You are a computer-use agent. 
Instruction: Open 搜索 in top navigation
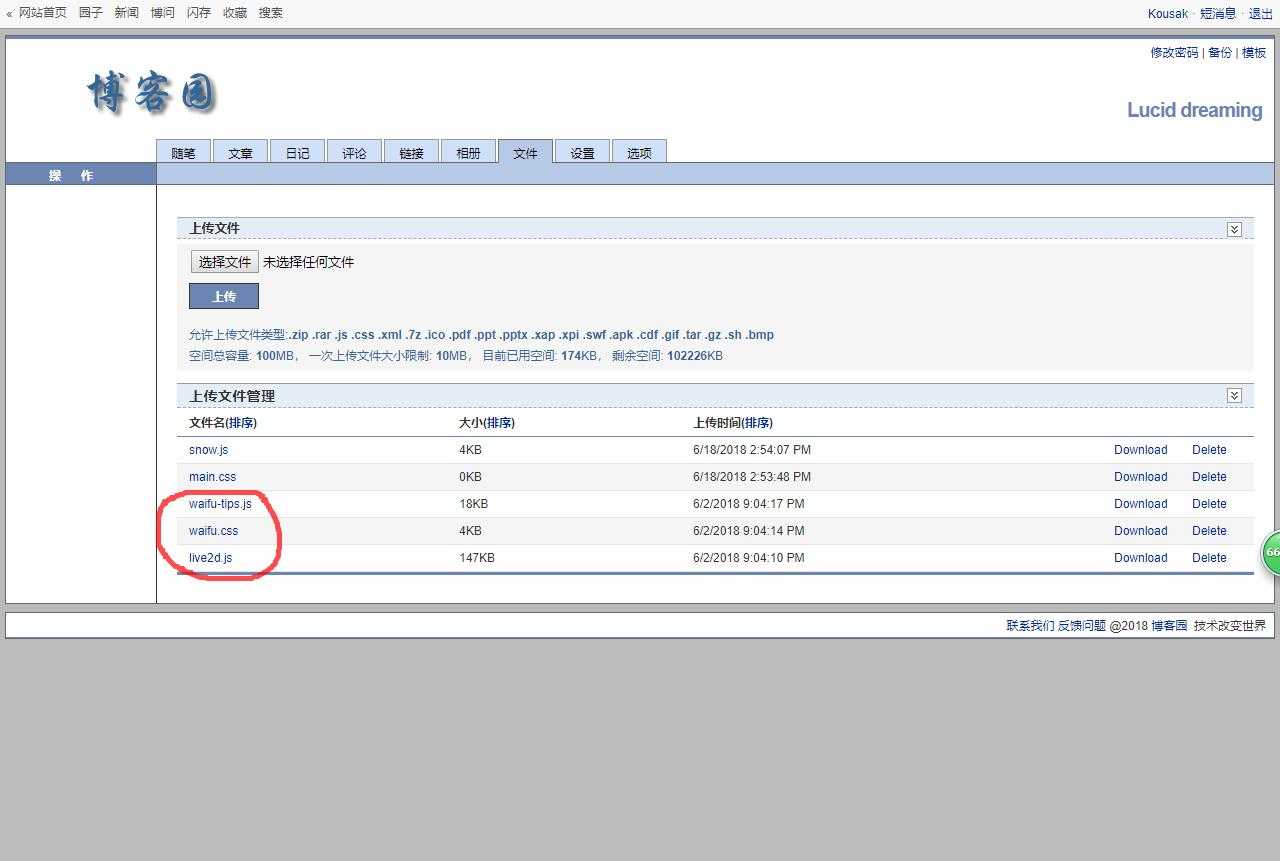(x=270, y=13)
